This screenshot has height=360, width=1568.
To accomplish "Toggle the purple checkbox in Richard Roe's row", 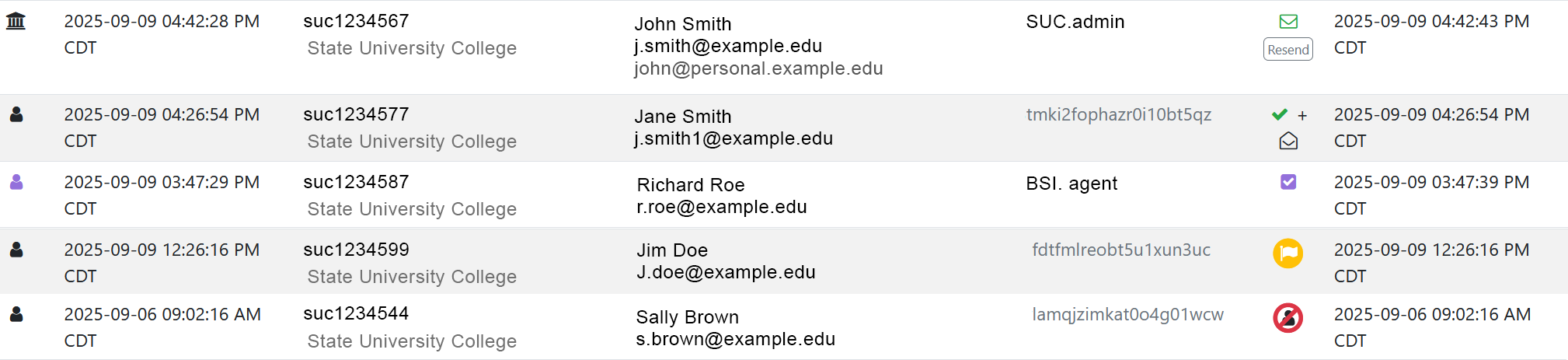I will click(1288, 182).
